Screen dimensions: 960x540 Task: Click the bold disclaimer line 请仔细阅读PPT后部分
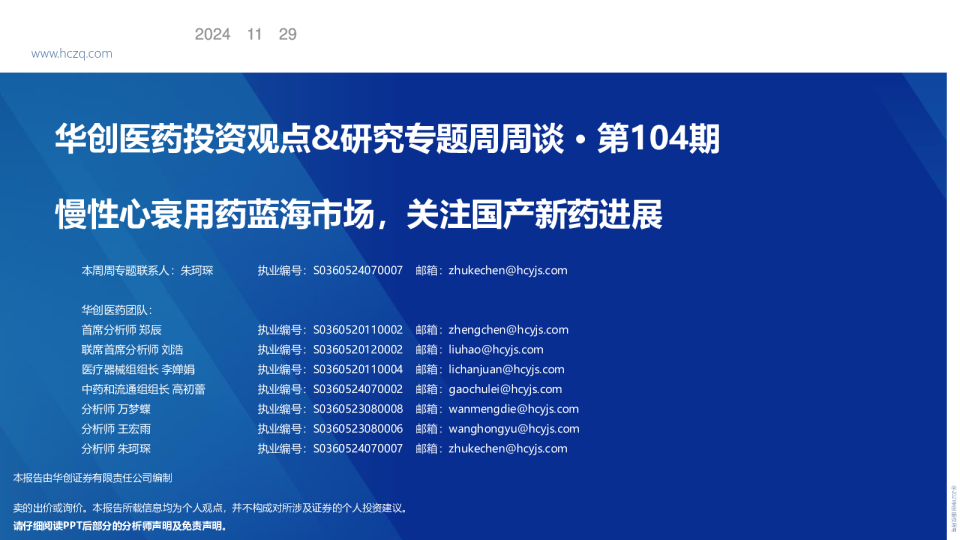click(120, 525)
